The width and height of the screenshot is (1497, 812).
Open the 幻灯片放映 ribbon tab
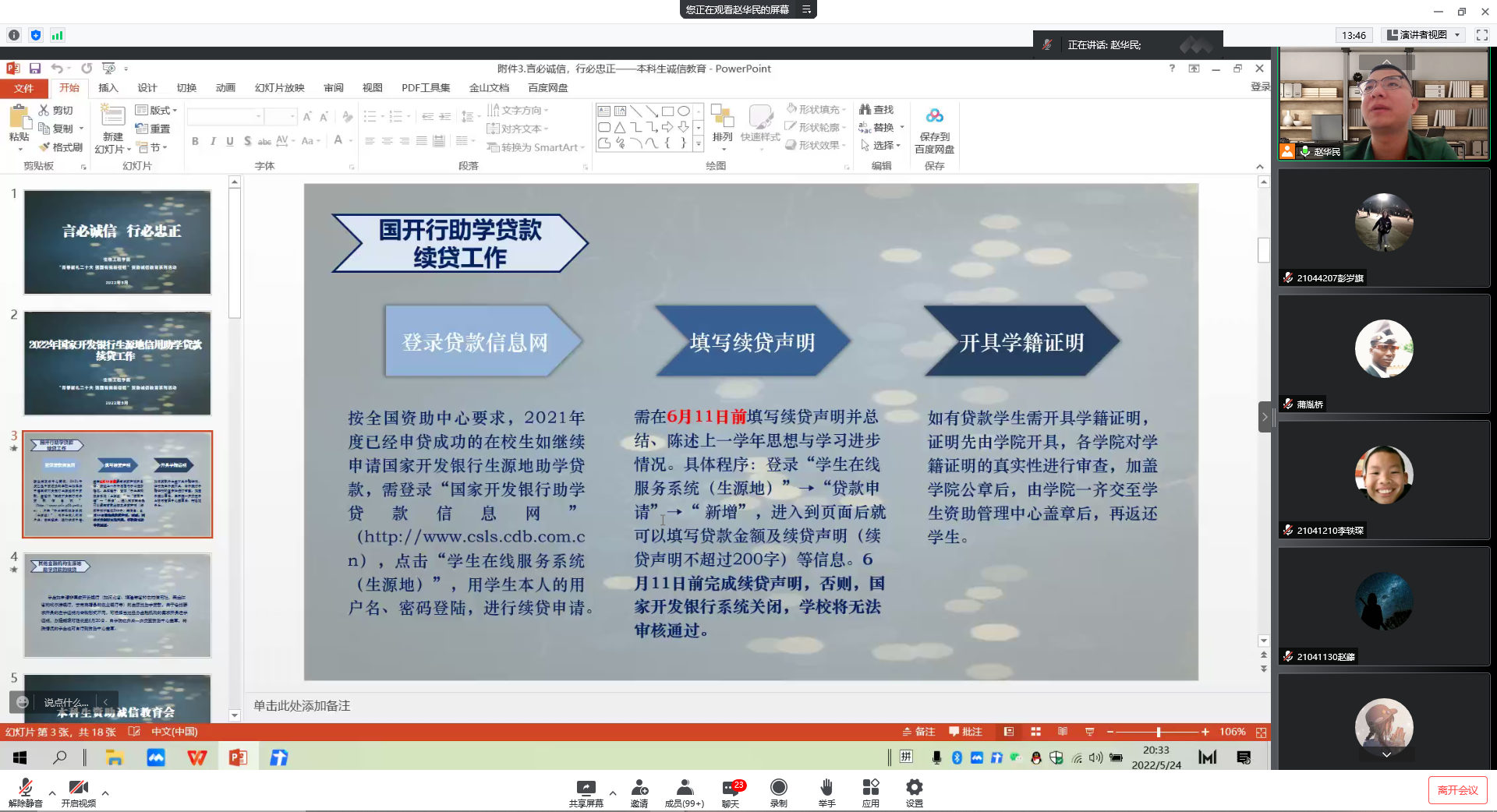279,88
